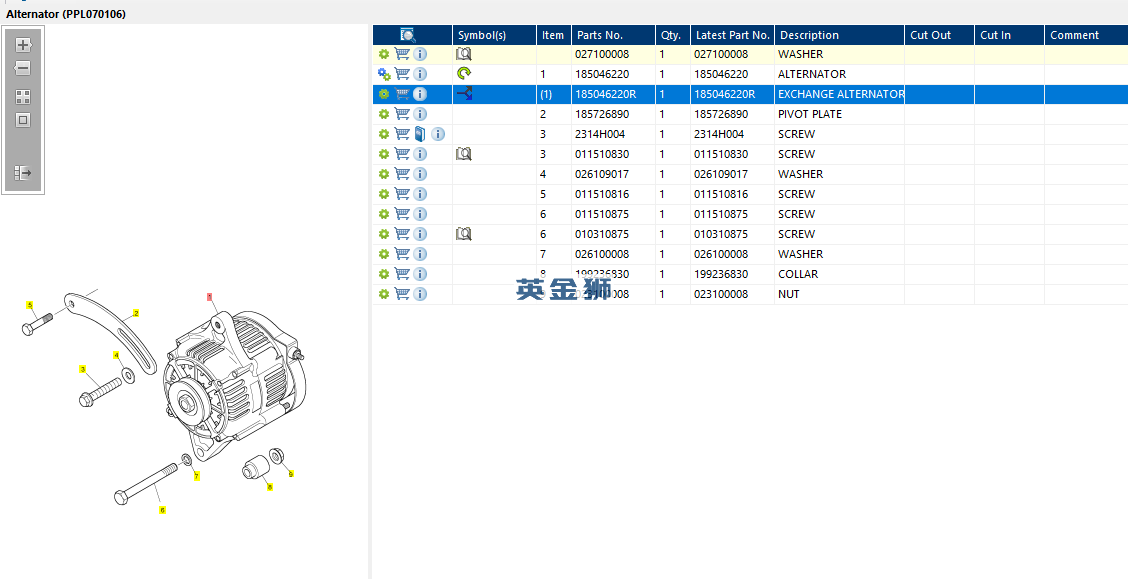Add SCREW 011510875 to cart
This screenshot has height=579, width=1128.
pos(402,214)
